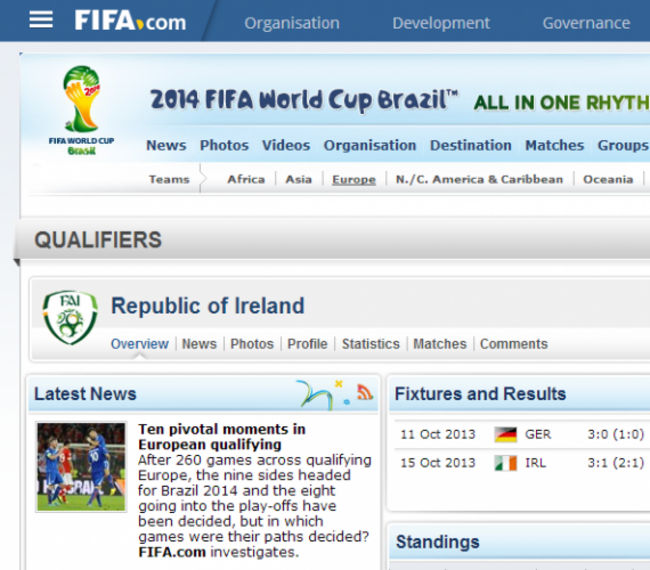Select the Oceania teams region

(608, 179)
